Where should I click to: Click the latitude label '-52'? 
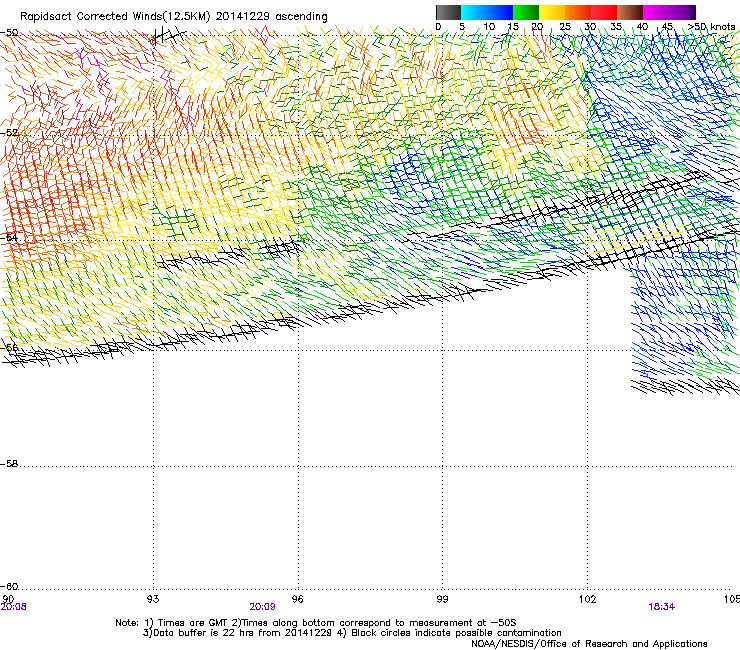[9, 133]
